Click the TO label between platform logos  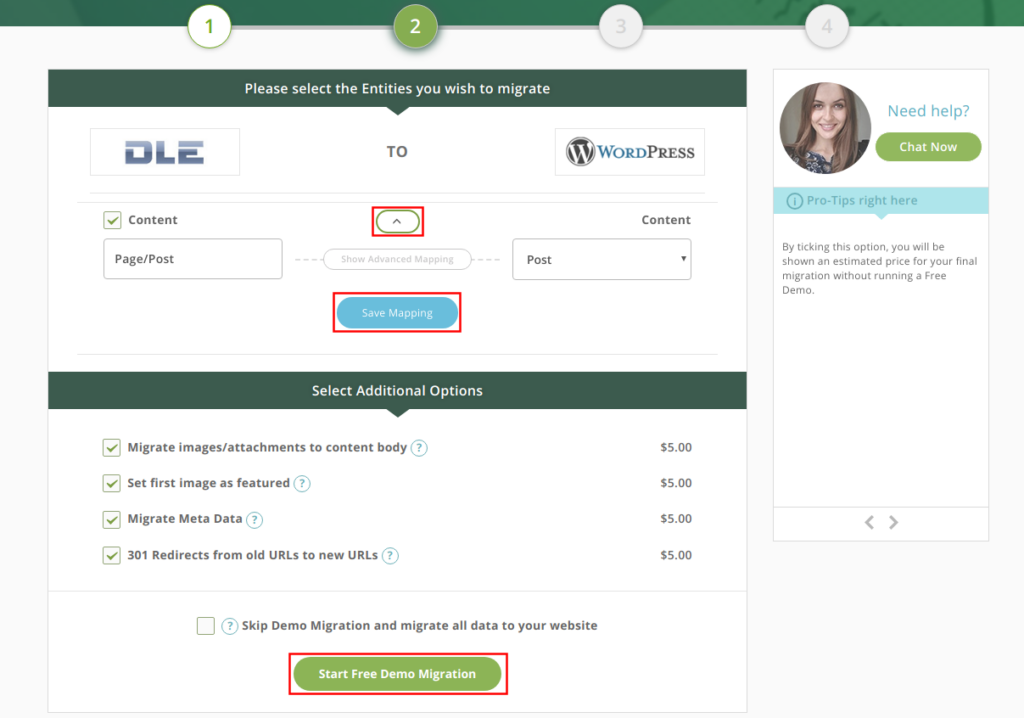397,152
